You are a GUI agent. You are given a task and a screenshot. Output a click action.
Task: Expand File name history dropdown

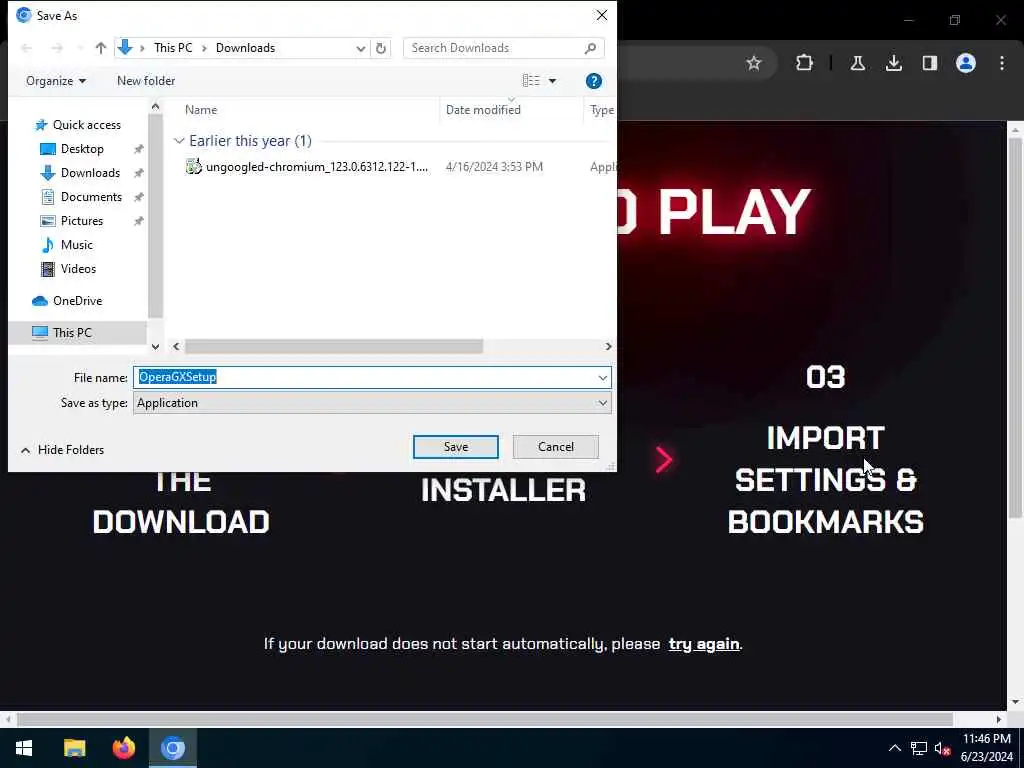click(602, 377)
